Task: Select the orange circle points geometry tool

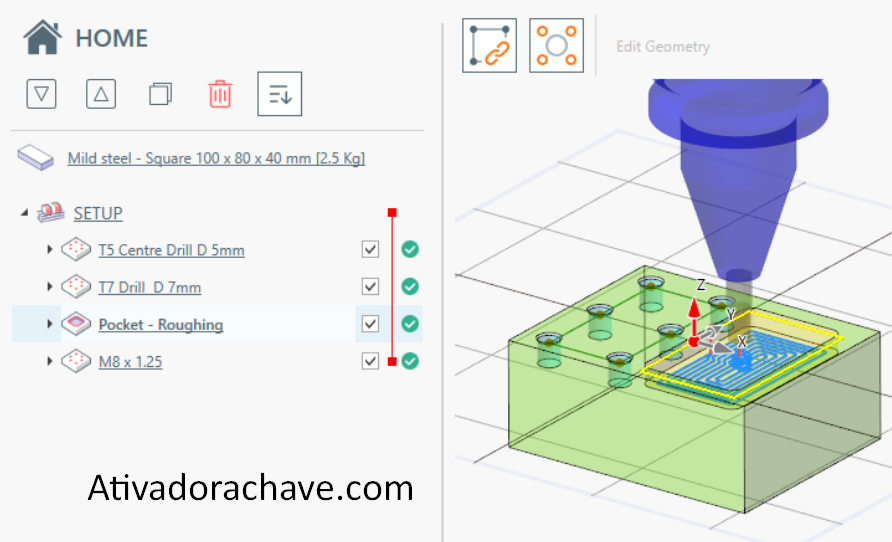Action: (555, 45)
